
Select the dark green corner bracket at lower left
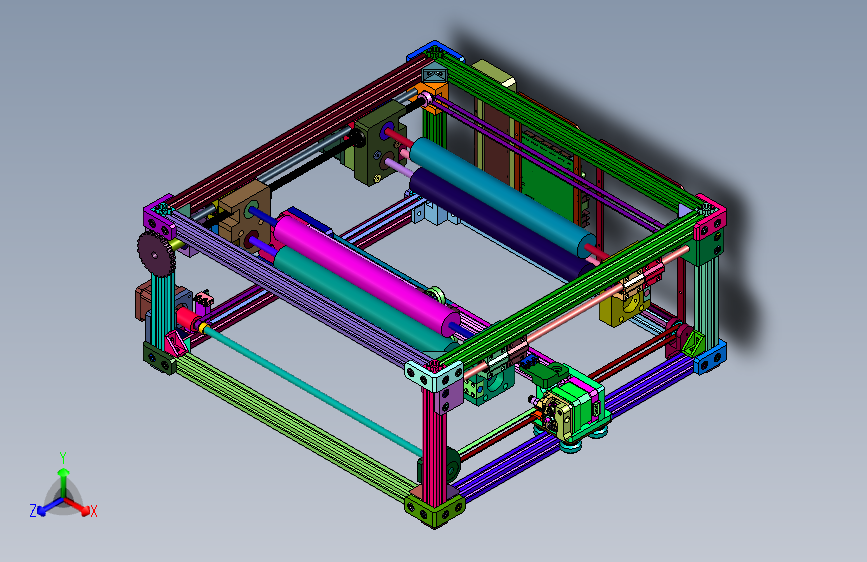click(x=159, y=358)
